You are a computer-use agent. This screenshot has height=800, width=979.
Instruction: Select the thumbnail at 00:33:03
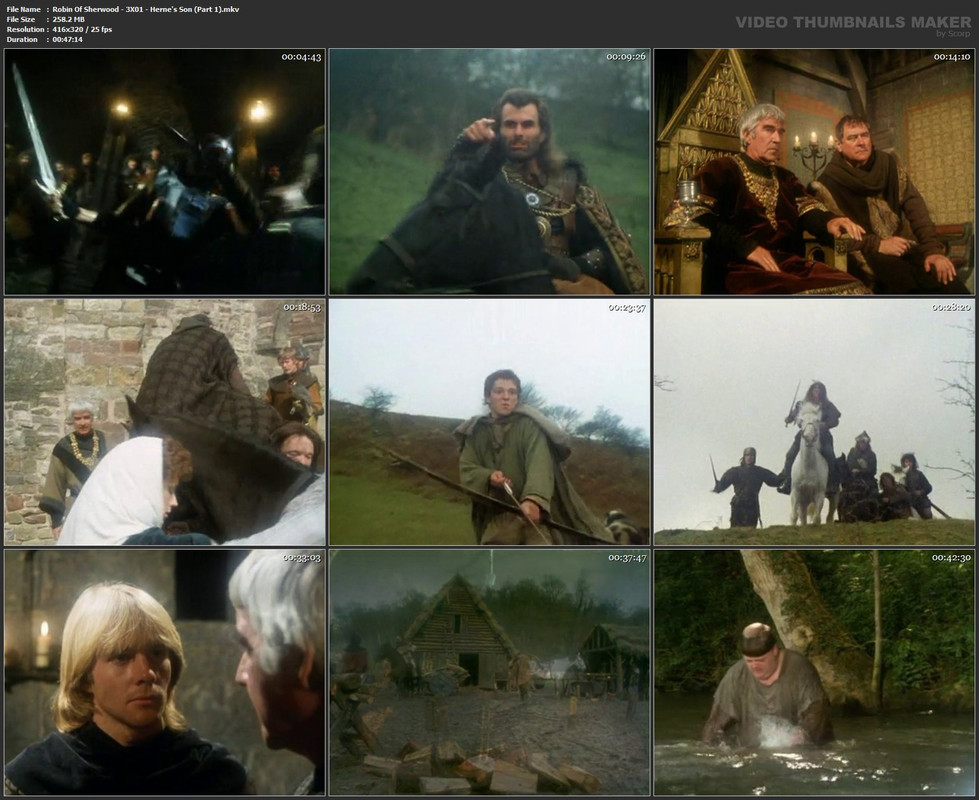pyautogui.click(x=165, y=673)
